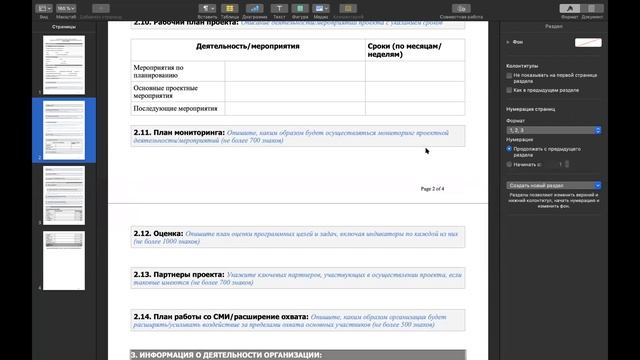The width and height of the screenshot is (640, 360).
Task: Select page 4 thumbnail in sidebar
Action: (64, 261)
